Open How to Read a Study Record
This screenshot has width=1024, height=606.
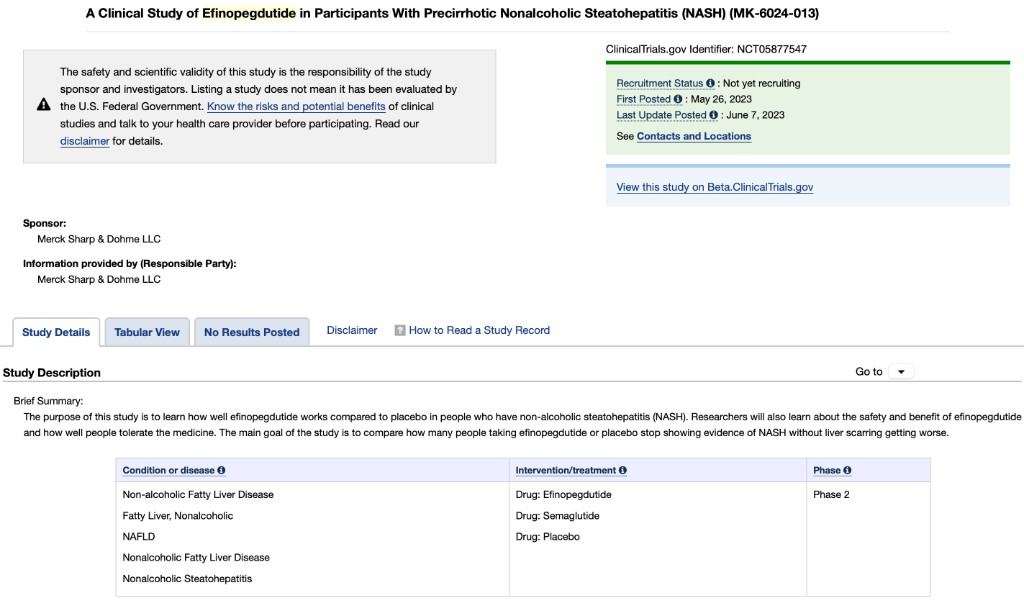479,330
